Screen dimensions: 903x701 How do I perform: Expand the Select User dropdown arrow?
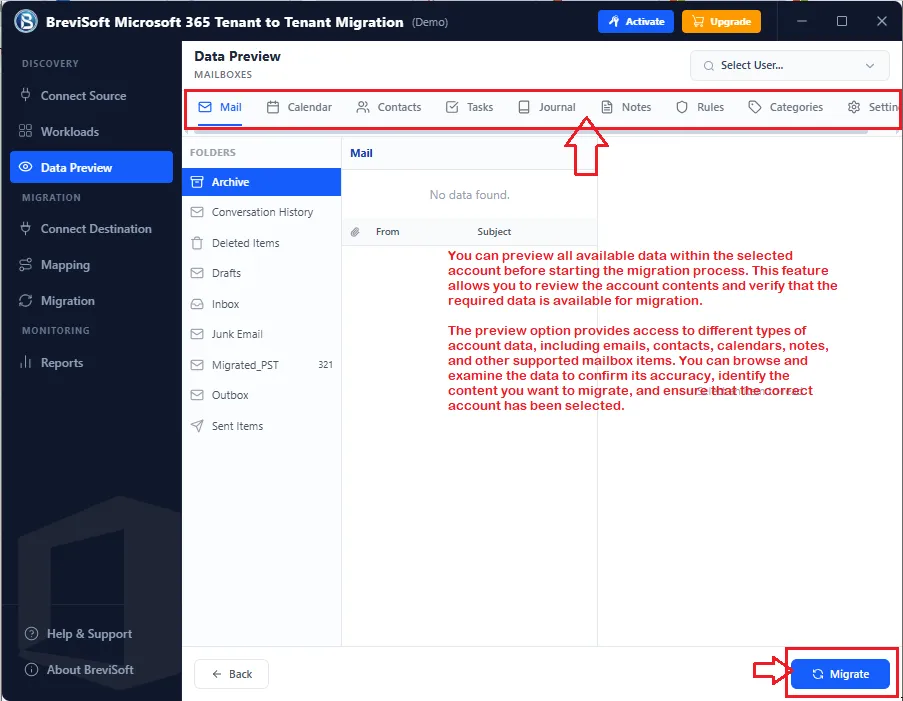click(x=870, y=66)
